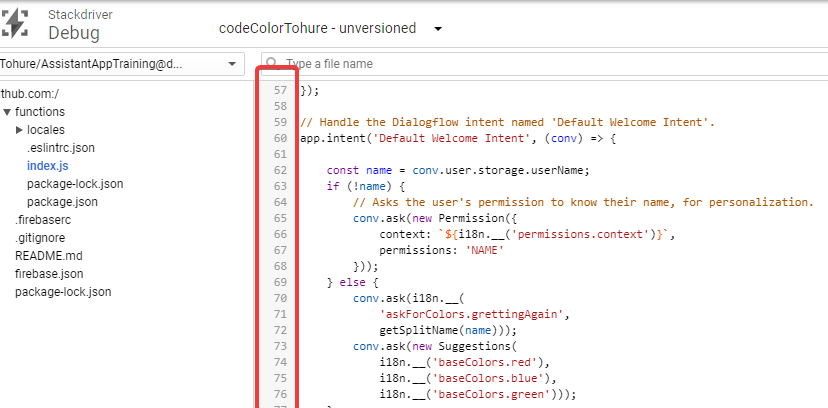Click the } else { code line

[x=352, y=282]
